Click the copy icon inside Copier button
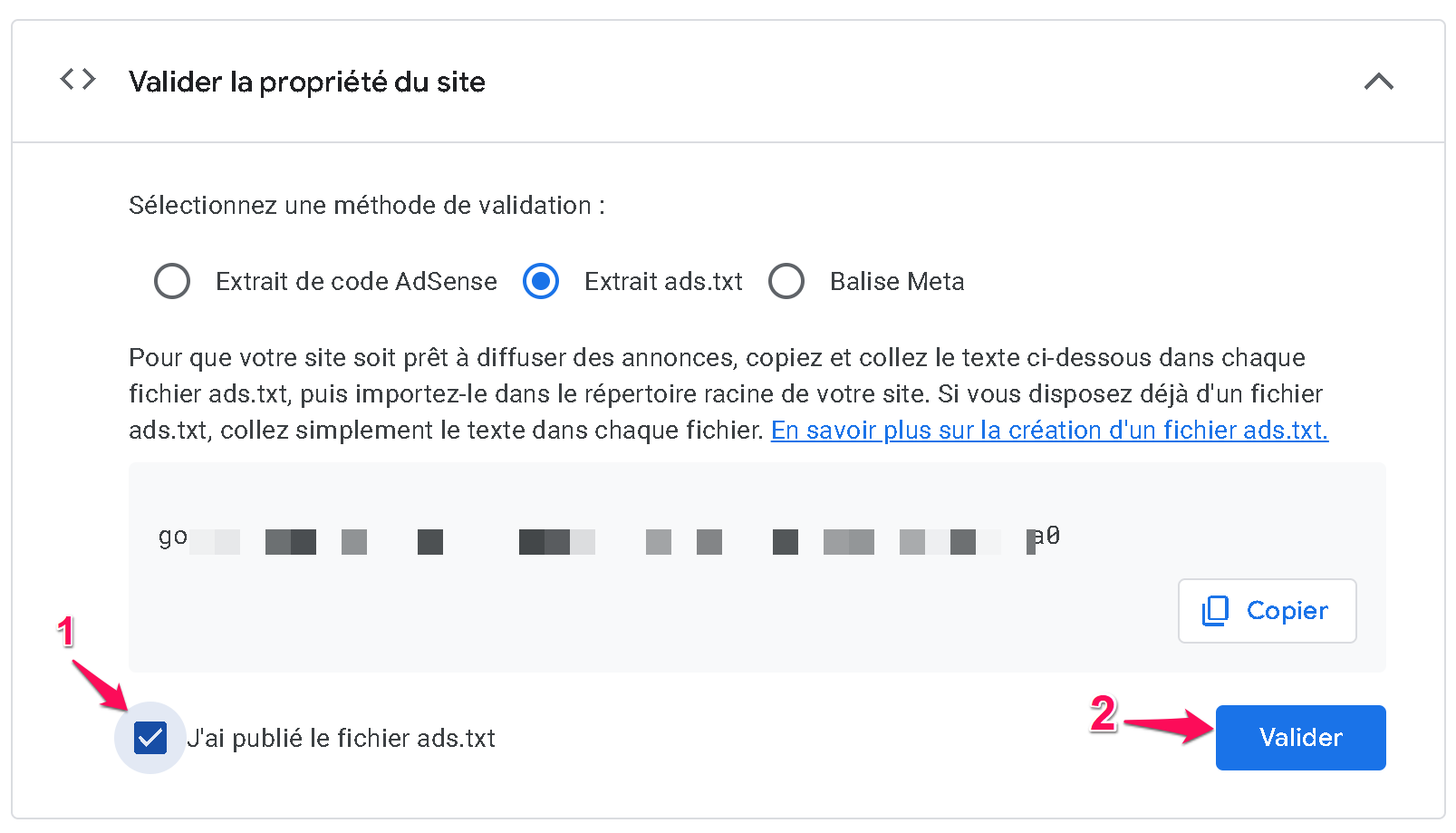This screenshot has height=833, width=1456. 1215,611
